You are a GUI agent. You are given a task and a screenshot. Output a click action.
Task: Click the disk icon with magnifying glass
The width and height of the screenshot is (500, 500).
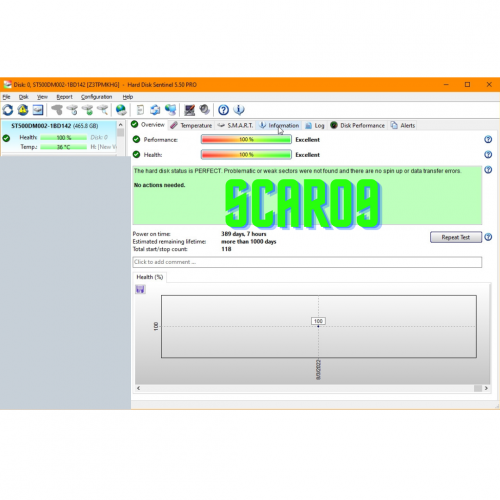pos(103,110)
